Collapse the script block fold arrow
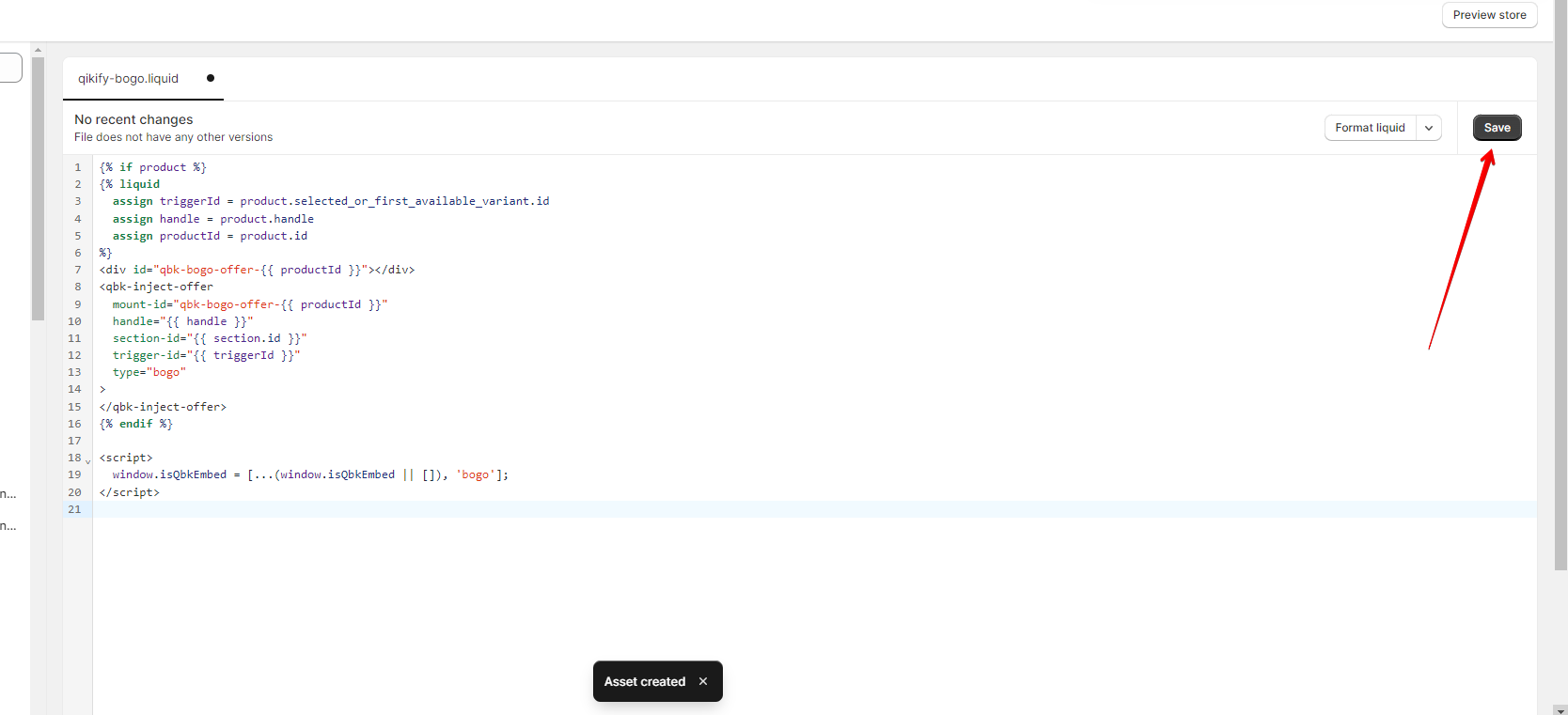Screen dimensions: 1568x715 88,460
